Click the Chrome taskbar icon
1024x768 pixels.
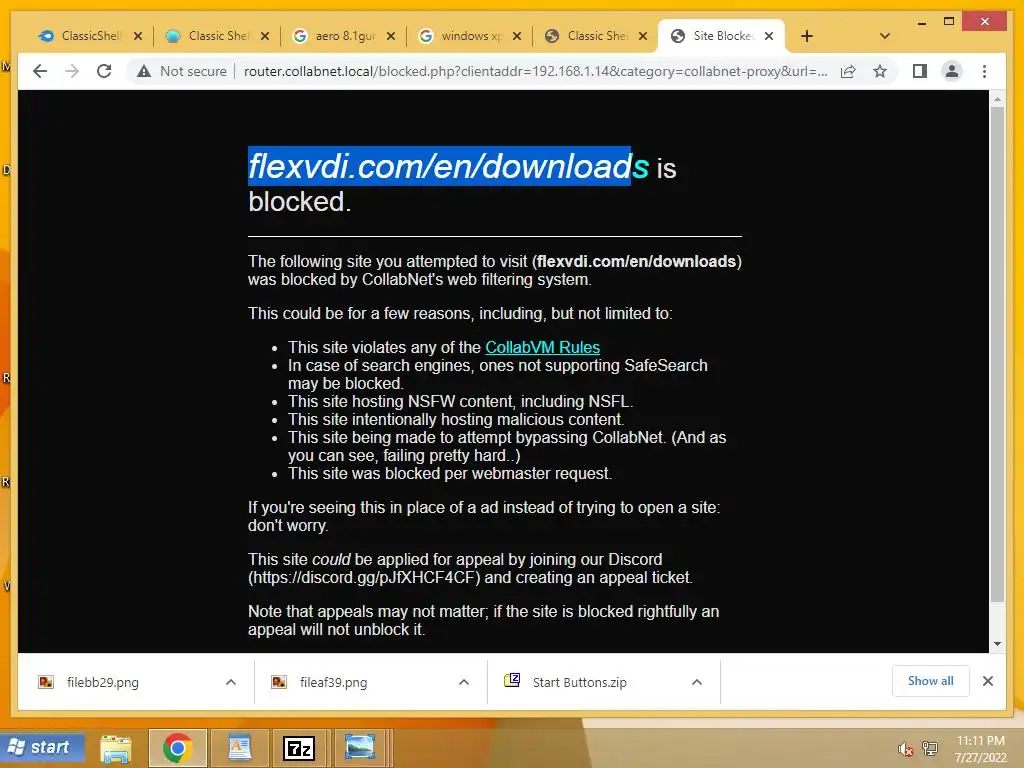[x=178, y=748]
